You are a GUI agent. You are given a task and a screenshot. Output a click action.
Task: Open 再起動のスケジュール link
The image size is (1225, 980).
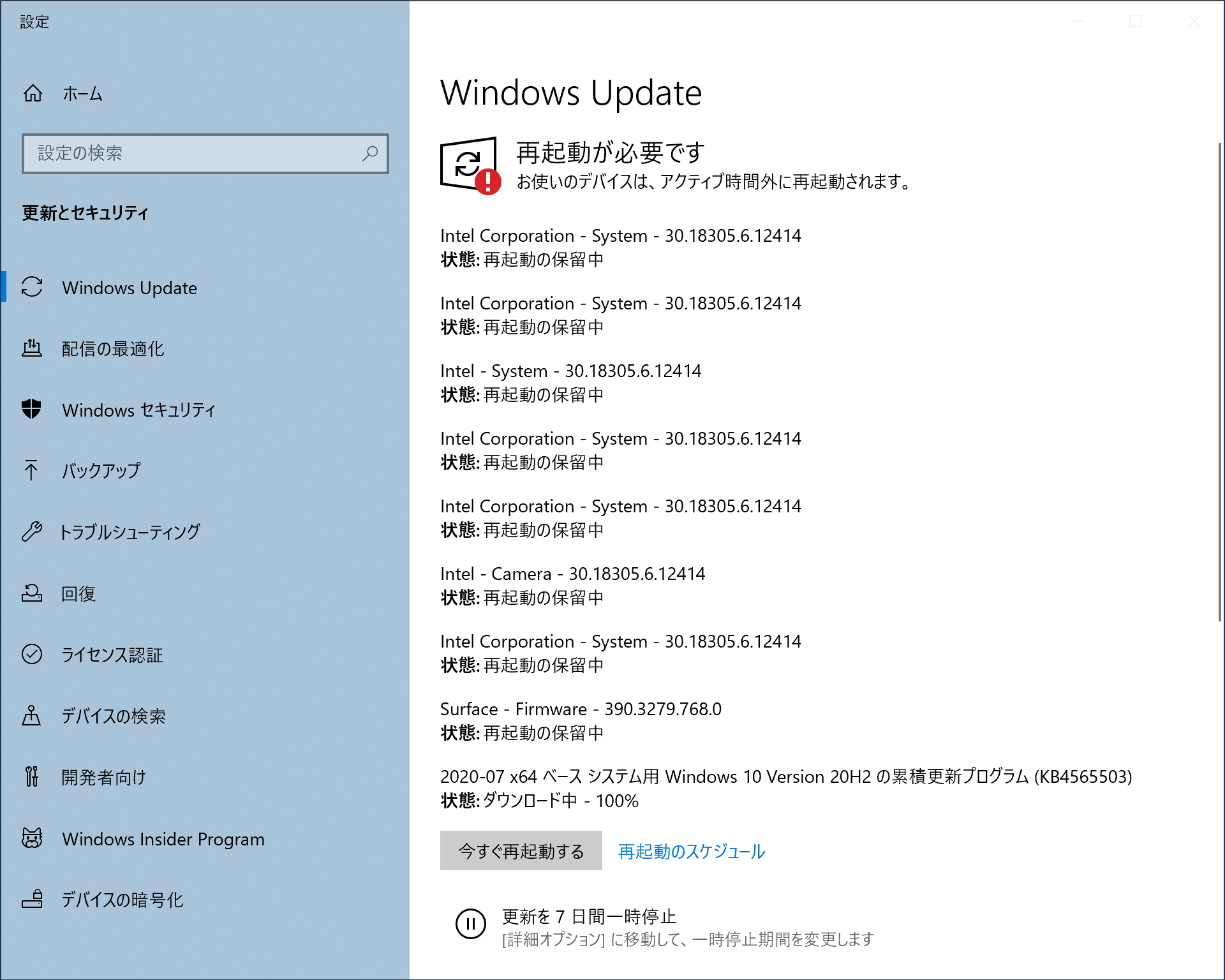(x=690, y=851)
